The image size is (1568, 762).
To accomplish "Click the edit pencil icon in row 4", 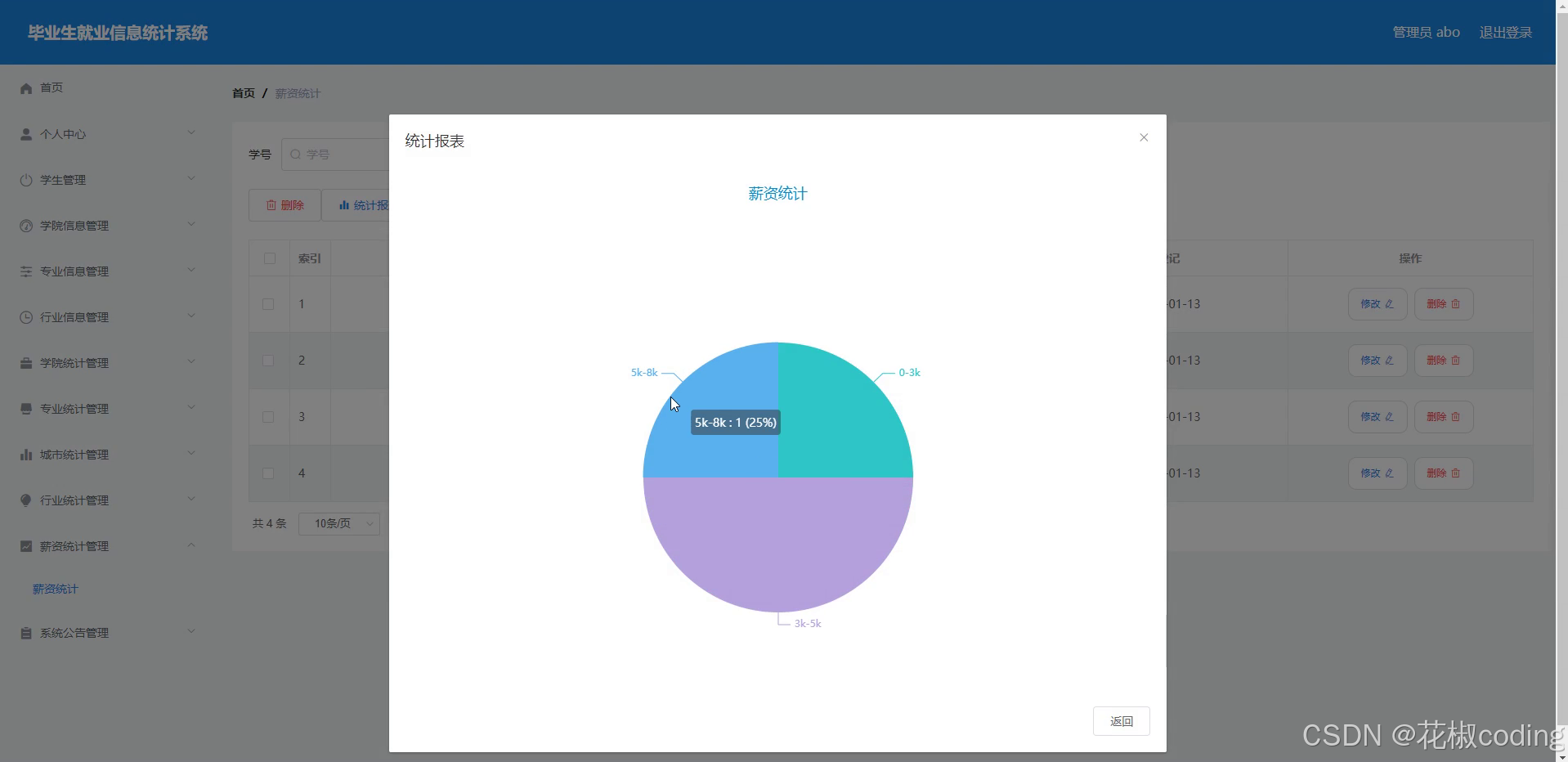I will tap(1389, 473).
